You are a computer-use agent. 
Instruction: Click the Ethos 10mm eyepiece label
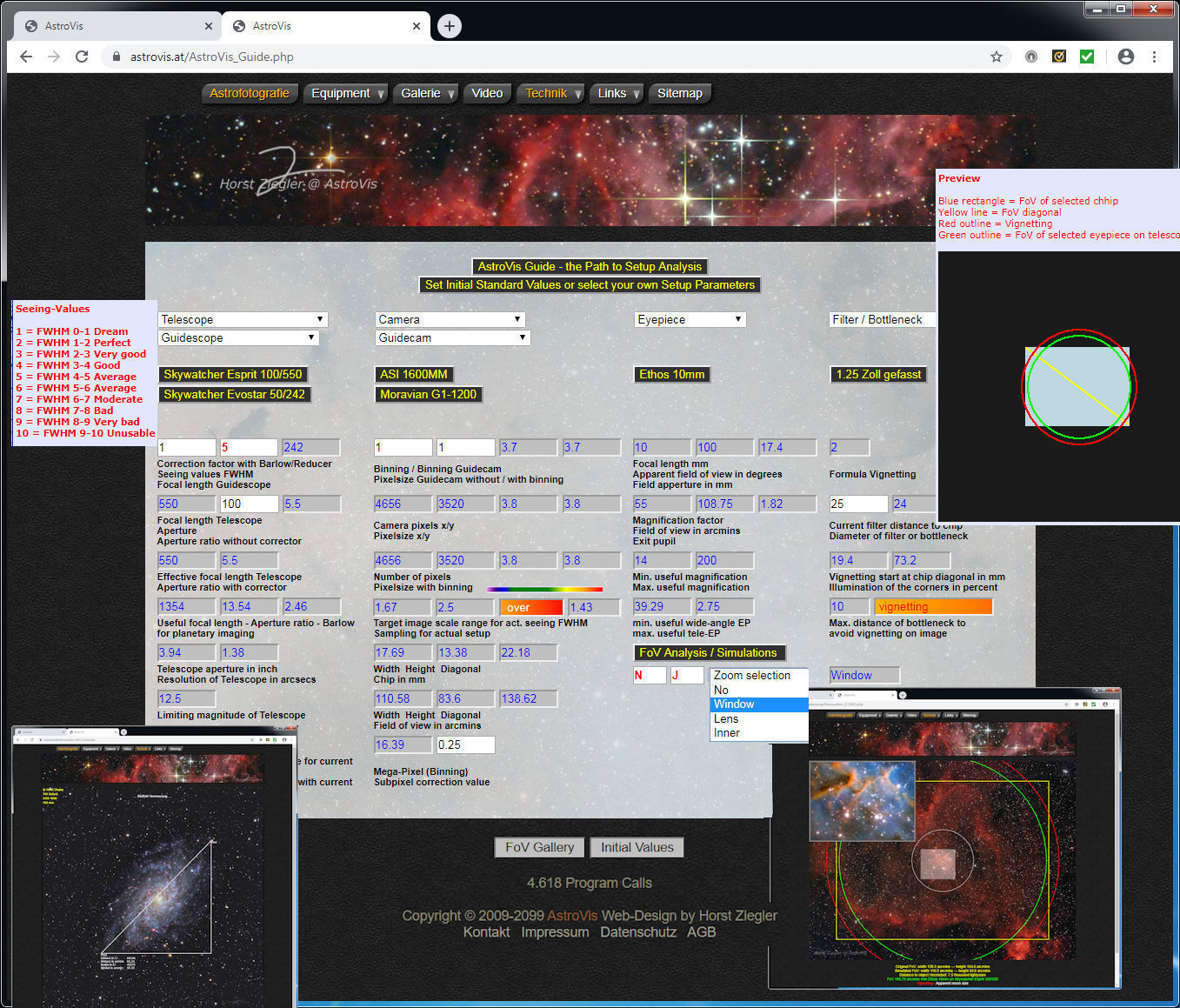[x=672, y=375]
